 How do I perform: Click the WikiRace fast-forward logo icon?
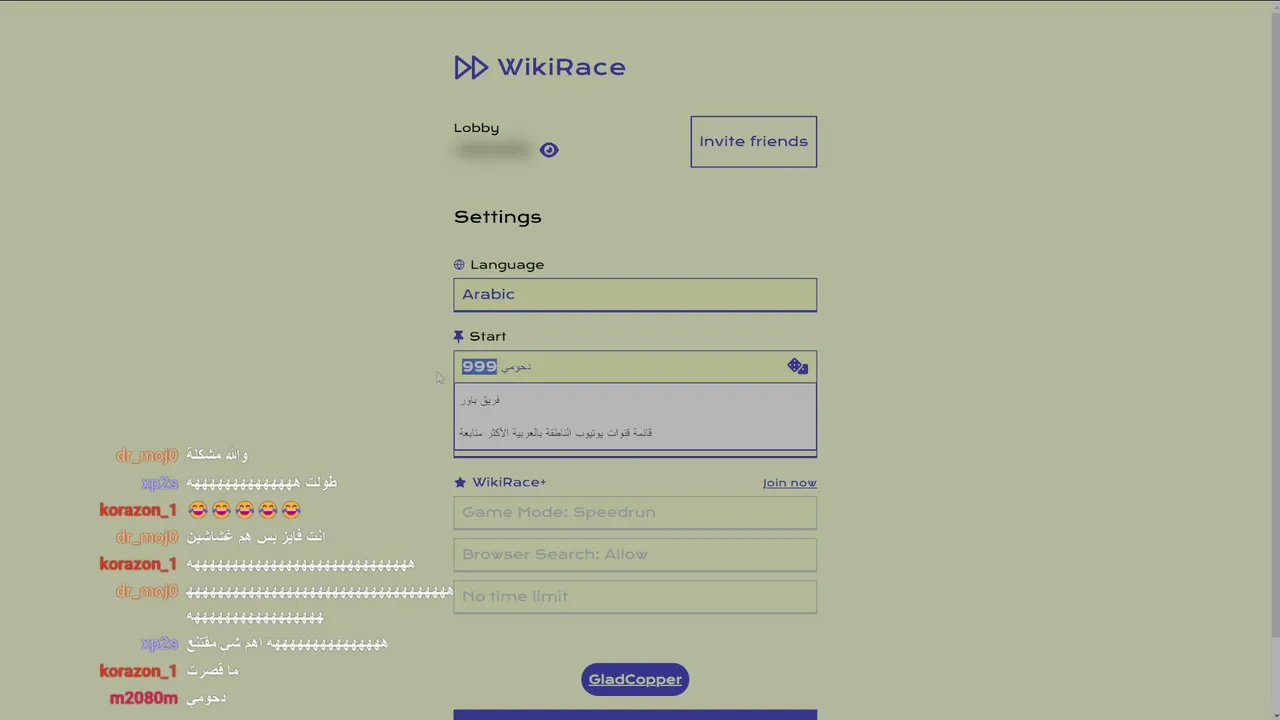470,67
